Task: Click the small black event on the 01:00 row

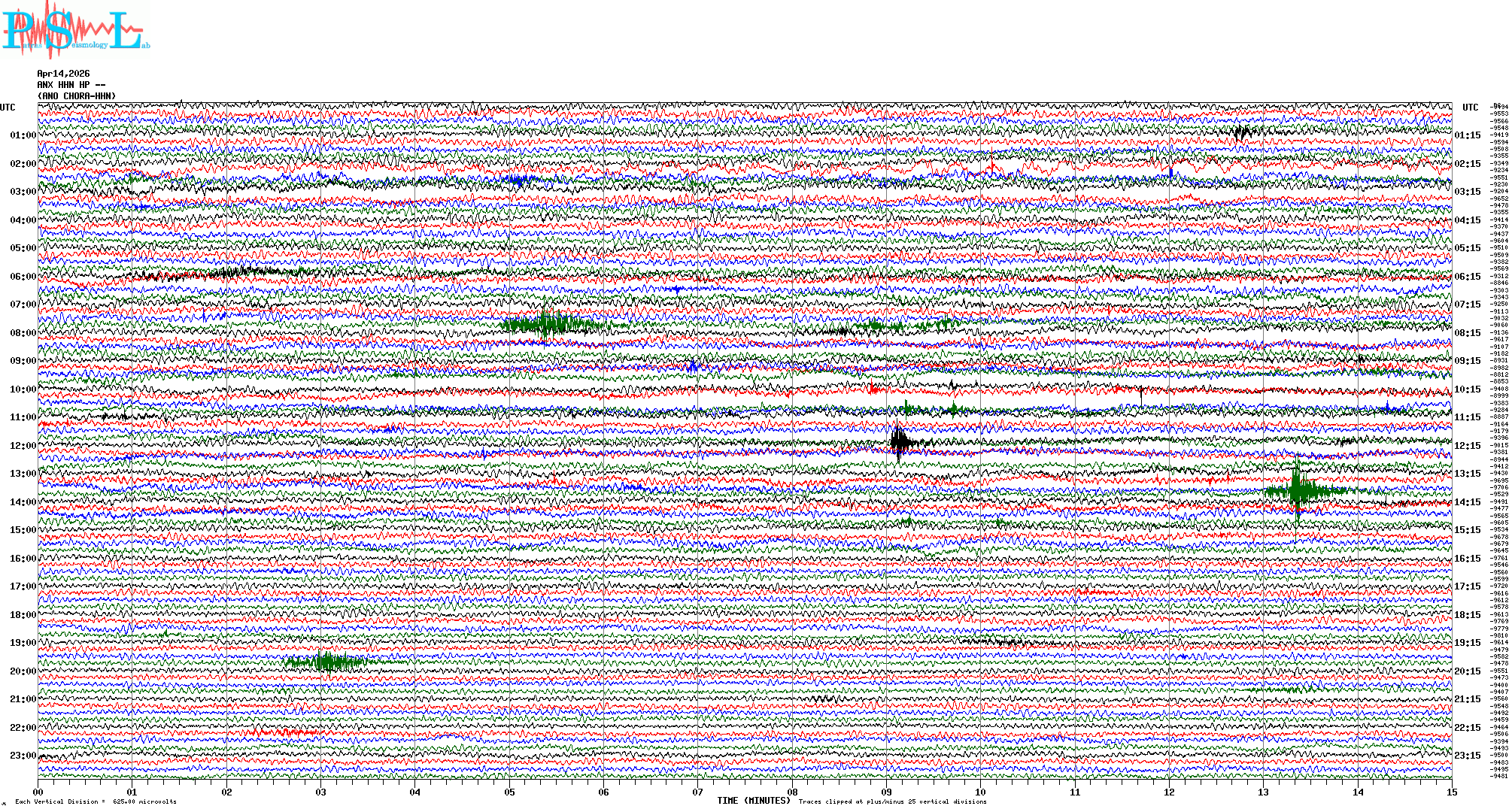Action: point(1241,133)
